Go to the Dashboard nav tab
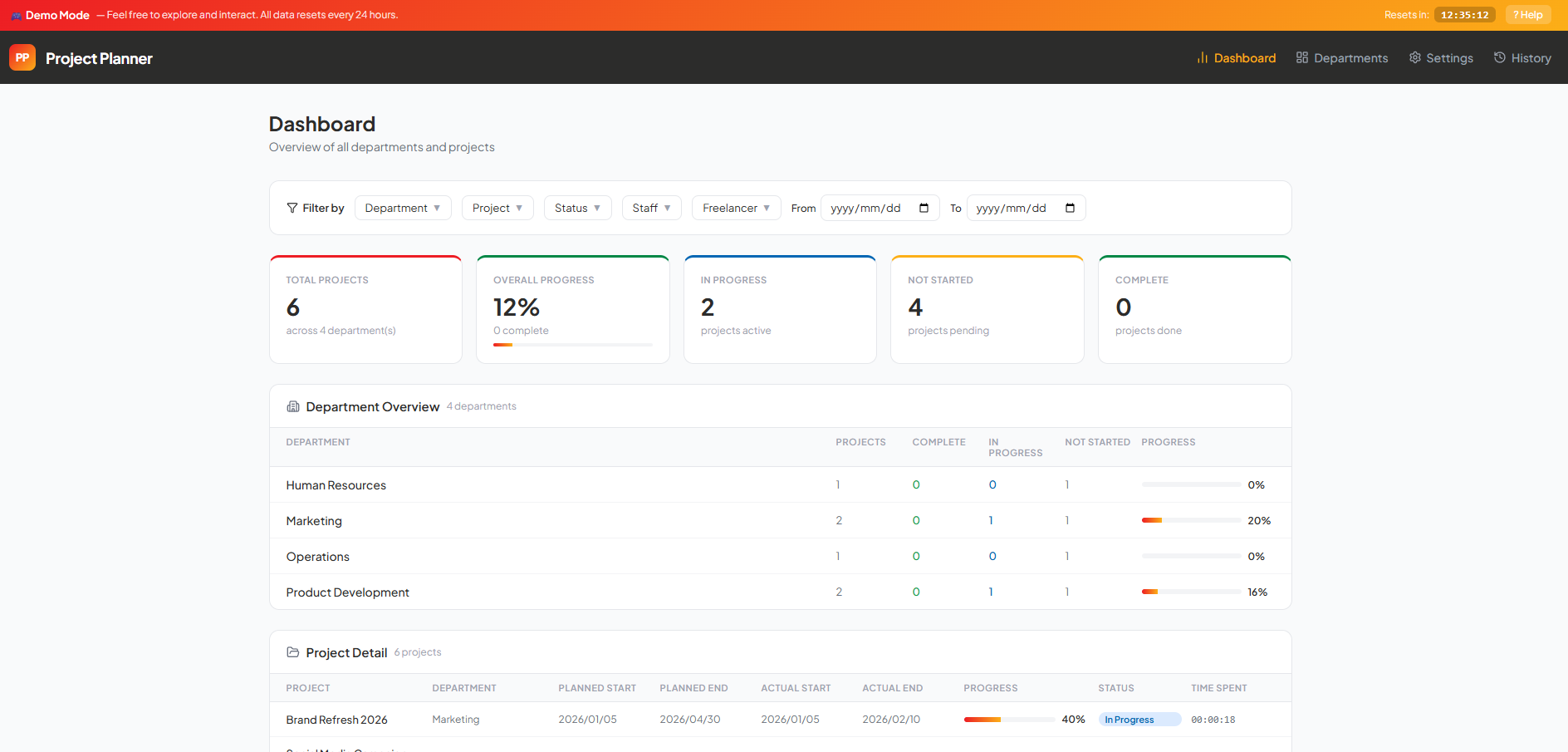 [x=1236, y=58]
